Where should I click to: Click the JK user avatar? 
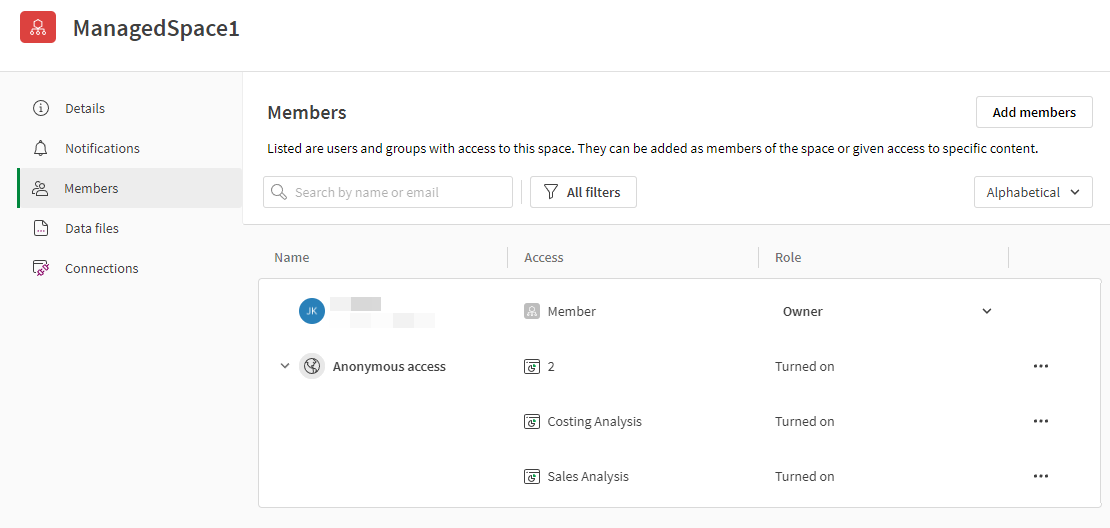312,311
